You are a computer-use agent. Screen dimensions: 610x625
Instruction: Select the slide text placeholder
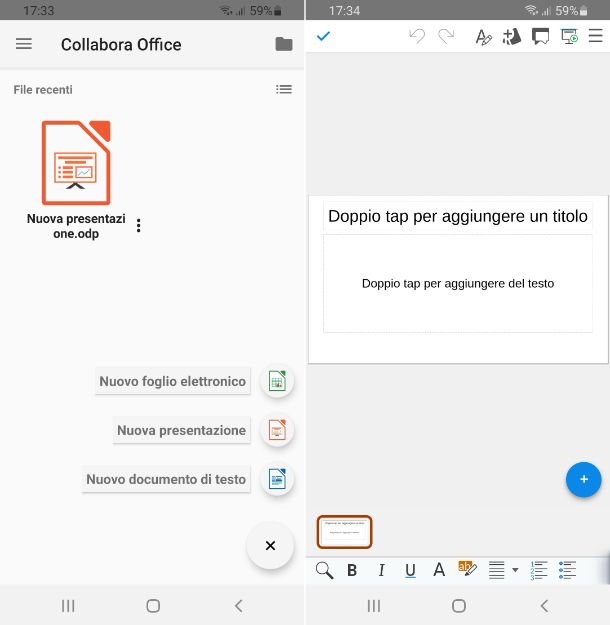[458, 283]
